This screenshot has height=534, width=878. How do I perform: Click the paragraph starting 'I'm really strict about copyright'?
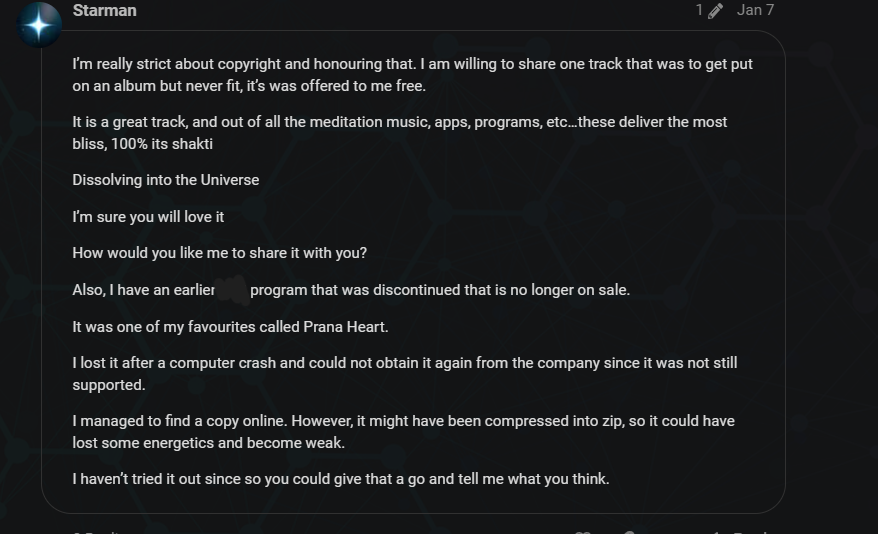[412, 75]
